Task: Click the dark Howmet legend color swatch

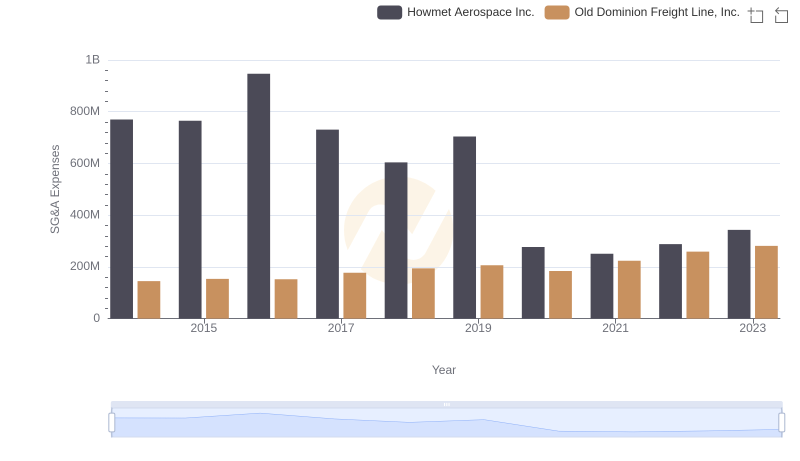Action: (390, 12)
